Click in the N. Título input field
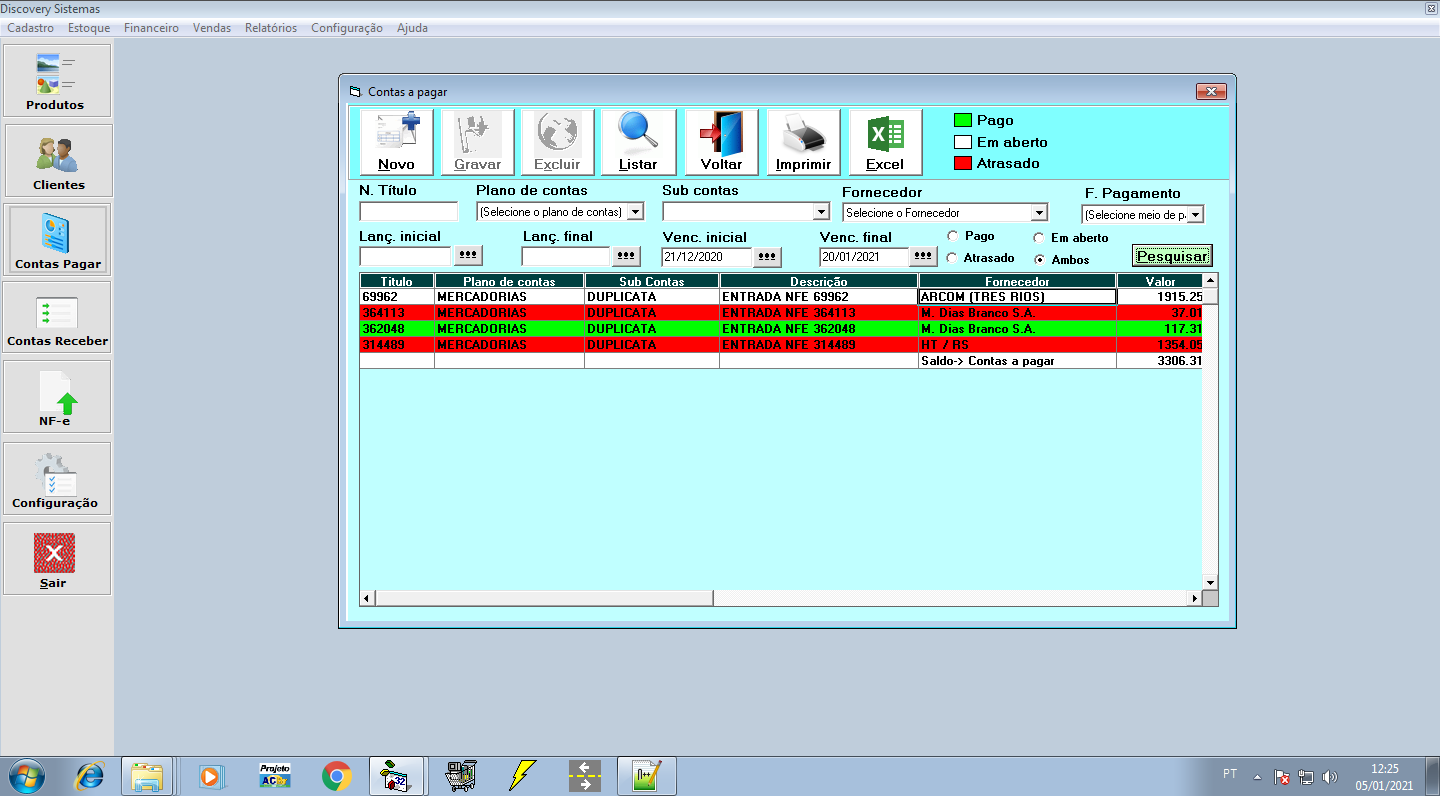 pyautogui.click(x=408, y=211)
